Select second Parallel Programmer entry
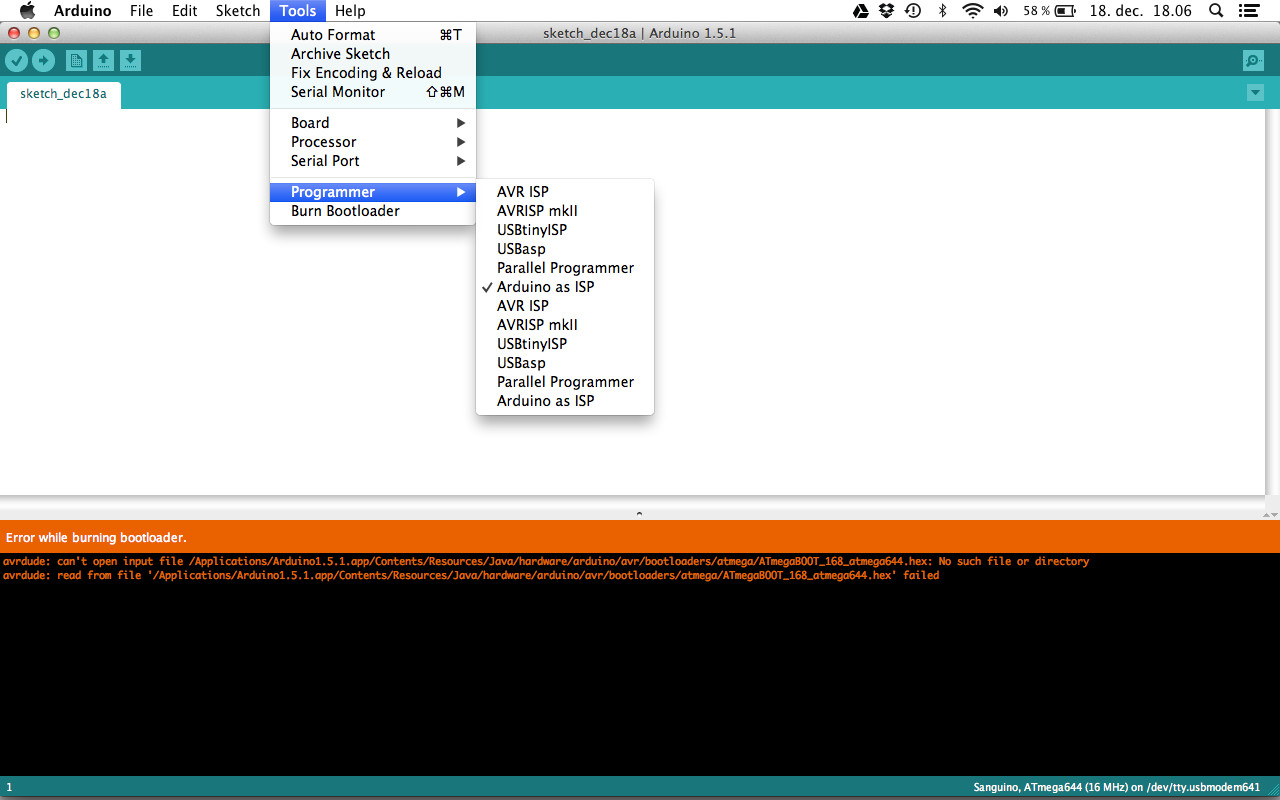Image resolution: width=1280 pixels, height=800 pixels. click(565, 382)
